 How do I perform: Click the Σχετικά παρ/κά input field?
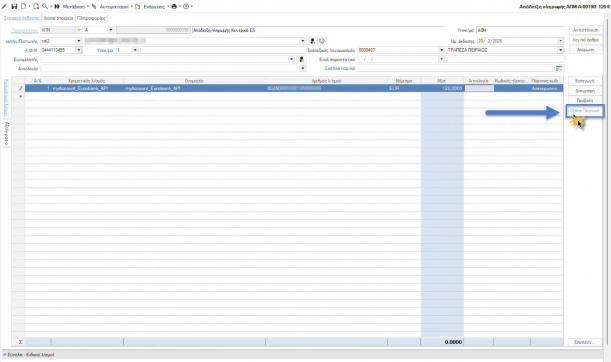455,68
